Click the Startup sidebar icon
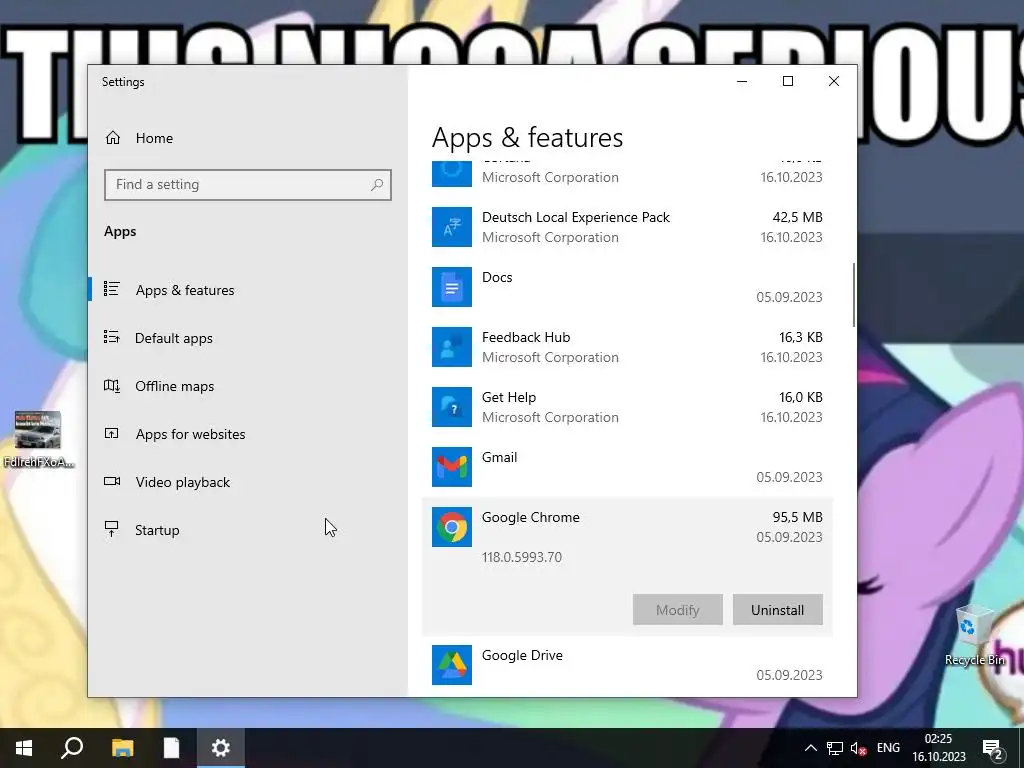 tap(112, 529)
